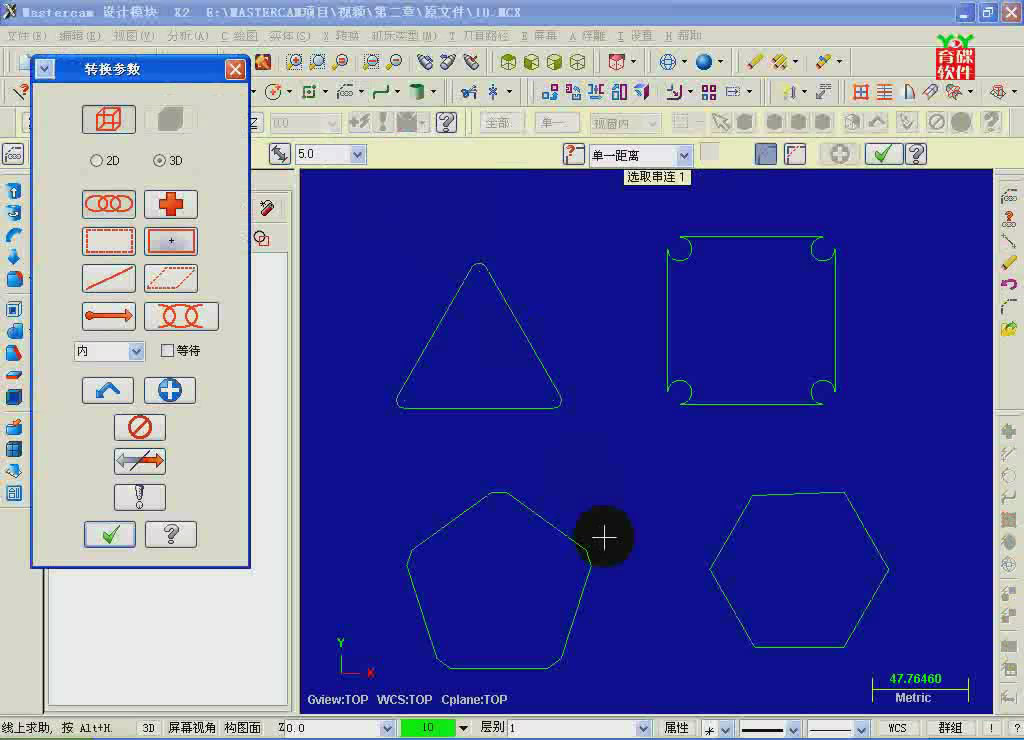Screen dimensions: 1024x740
Task: Click the Reverse chain direction arrows button
Action: (x=140, y=461)
